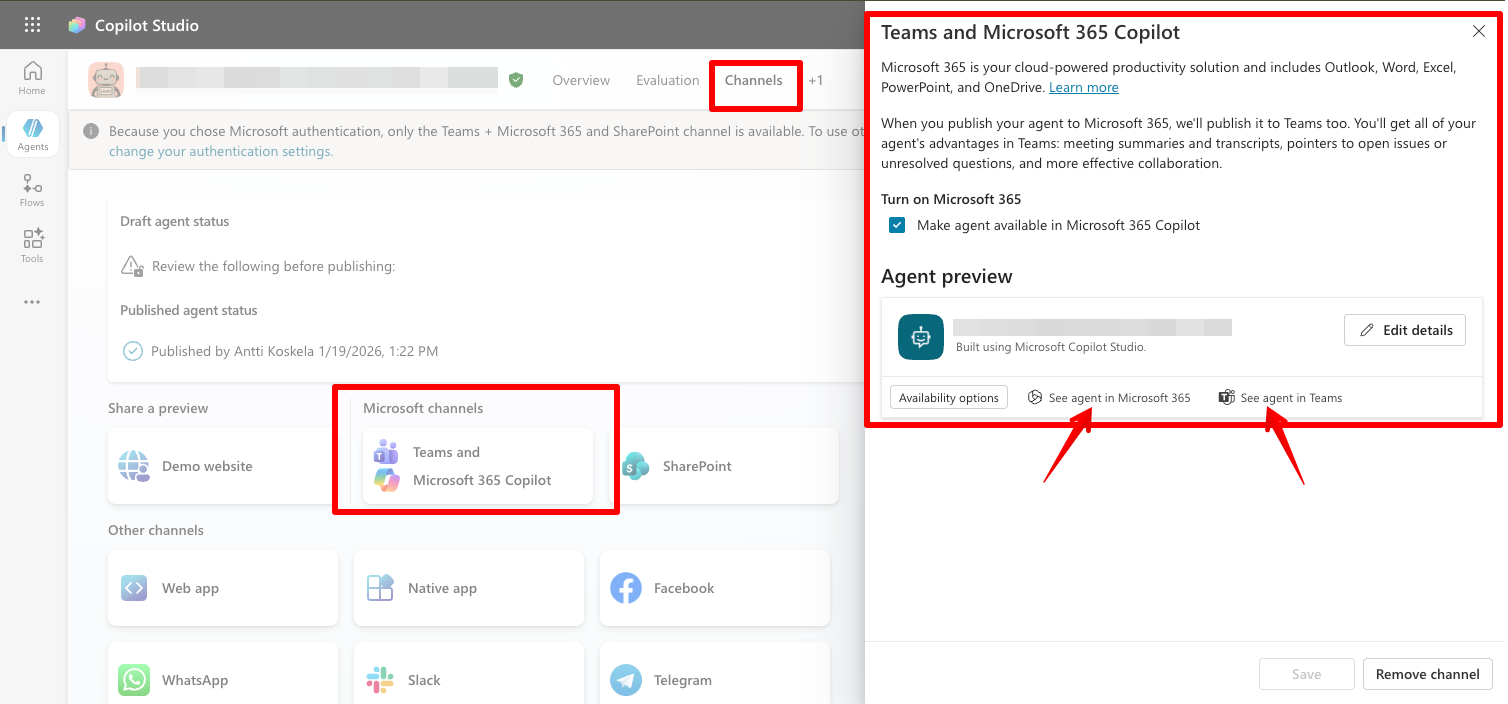Open 'See agent in Teams'
This screenshot has width=1508, height=704.
(1280, 397)
